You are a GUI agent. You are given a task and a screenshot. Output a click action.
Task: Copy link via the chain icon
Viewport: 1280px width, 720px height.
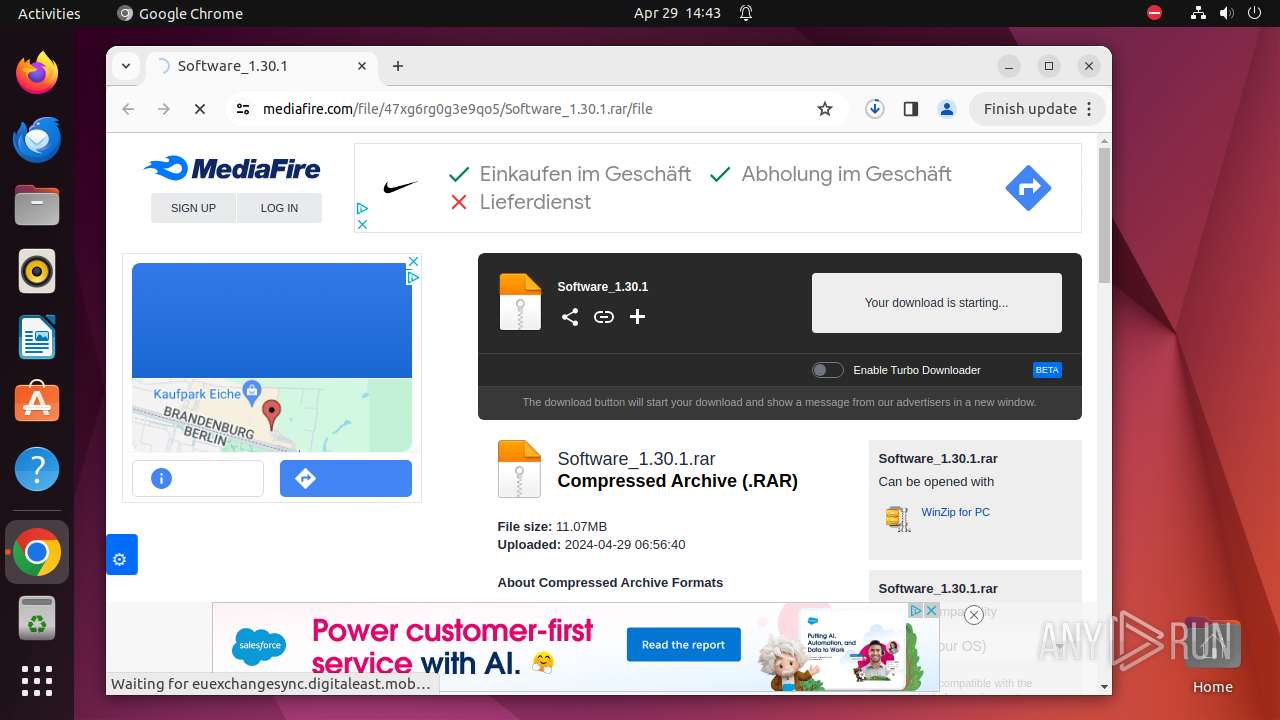click(604, 317)
